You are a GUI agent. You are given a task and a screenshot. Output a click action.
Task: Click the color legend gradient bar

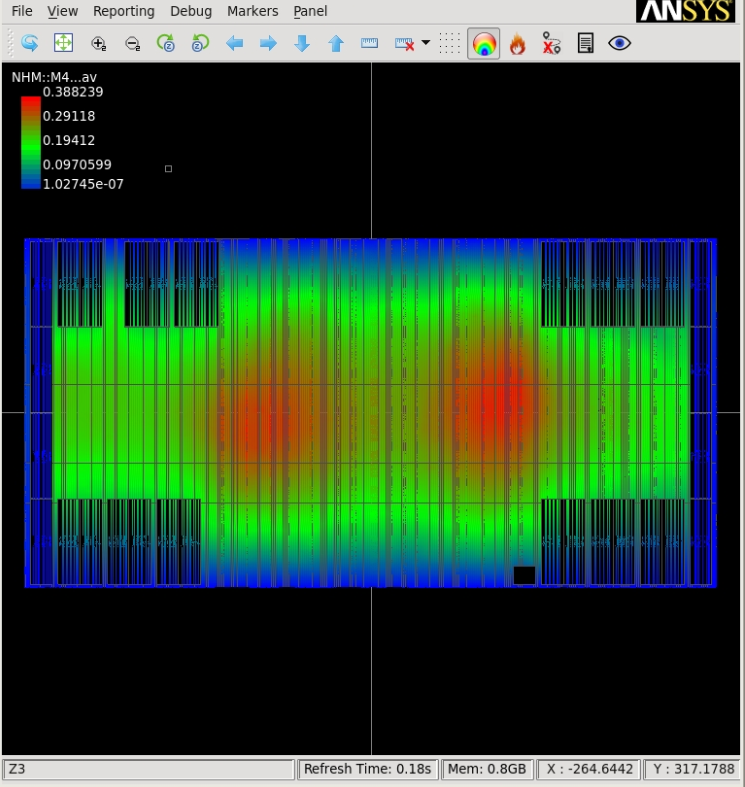pyautogui.click(x=31, y=141)
